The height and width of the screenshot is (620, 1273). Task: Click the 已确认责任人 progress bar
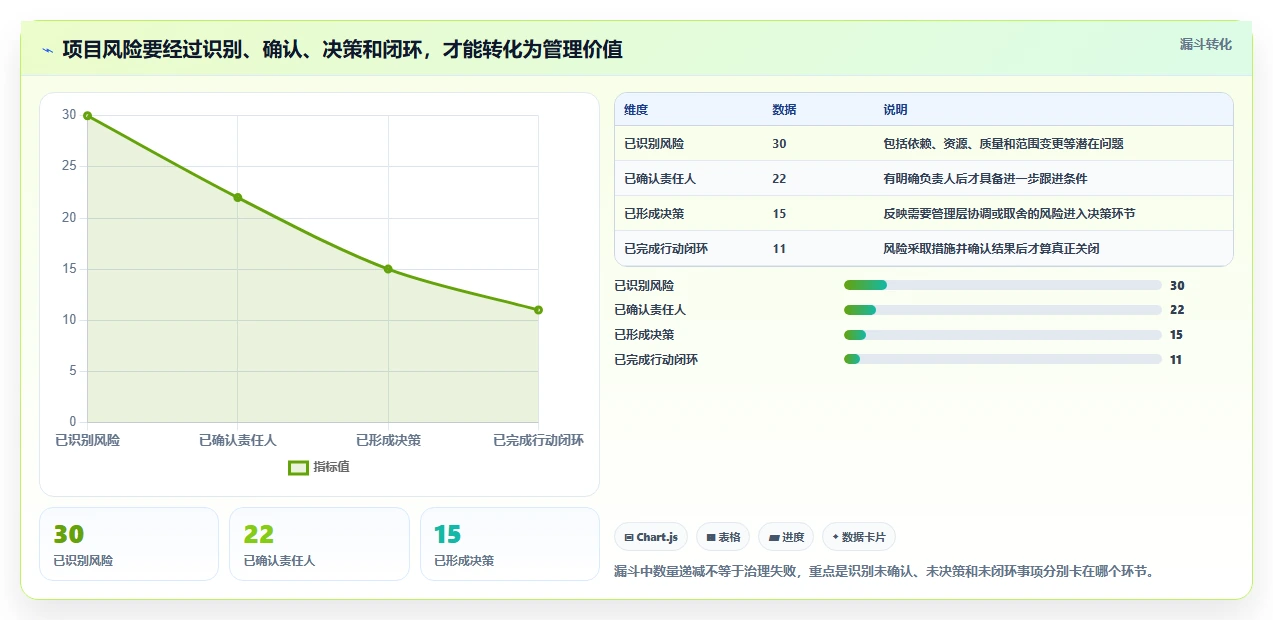tap(1002, 310)
